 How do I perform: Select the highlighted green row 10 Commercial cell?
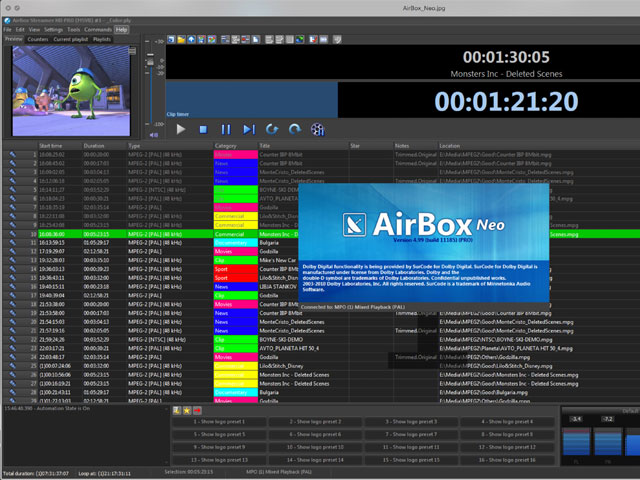click(x=236, y=234)
